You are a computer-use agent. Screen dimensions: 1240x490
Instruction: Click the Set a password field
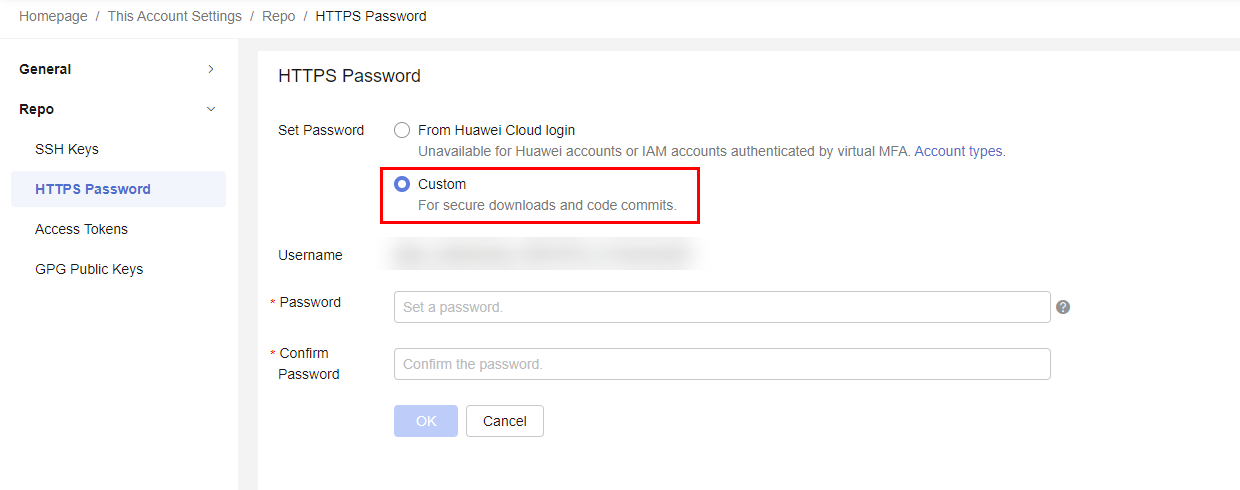[722, 307]
